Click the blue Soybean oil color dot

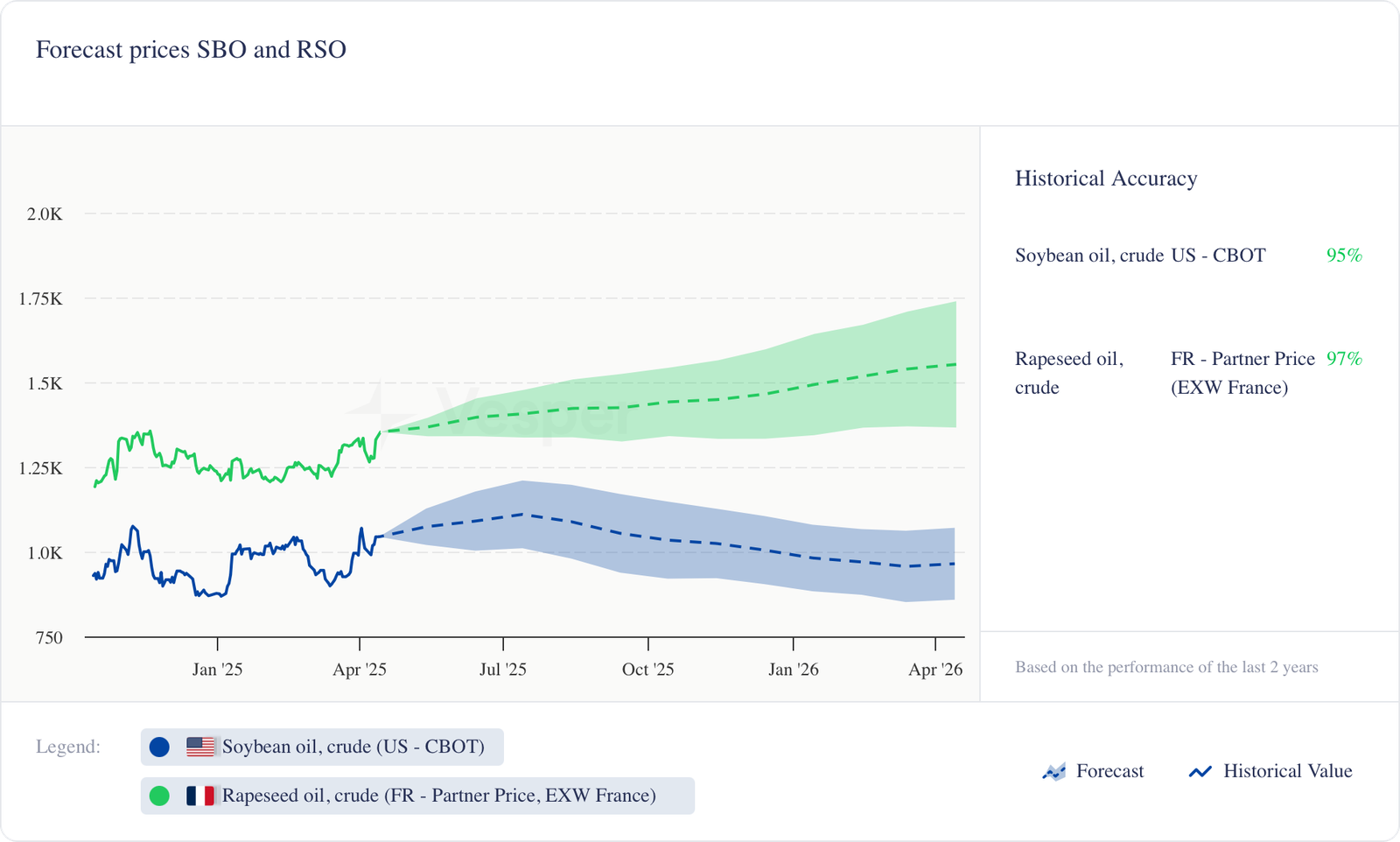pyautogui.click(x=159, y=747)
